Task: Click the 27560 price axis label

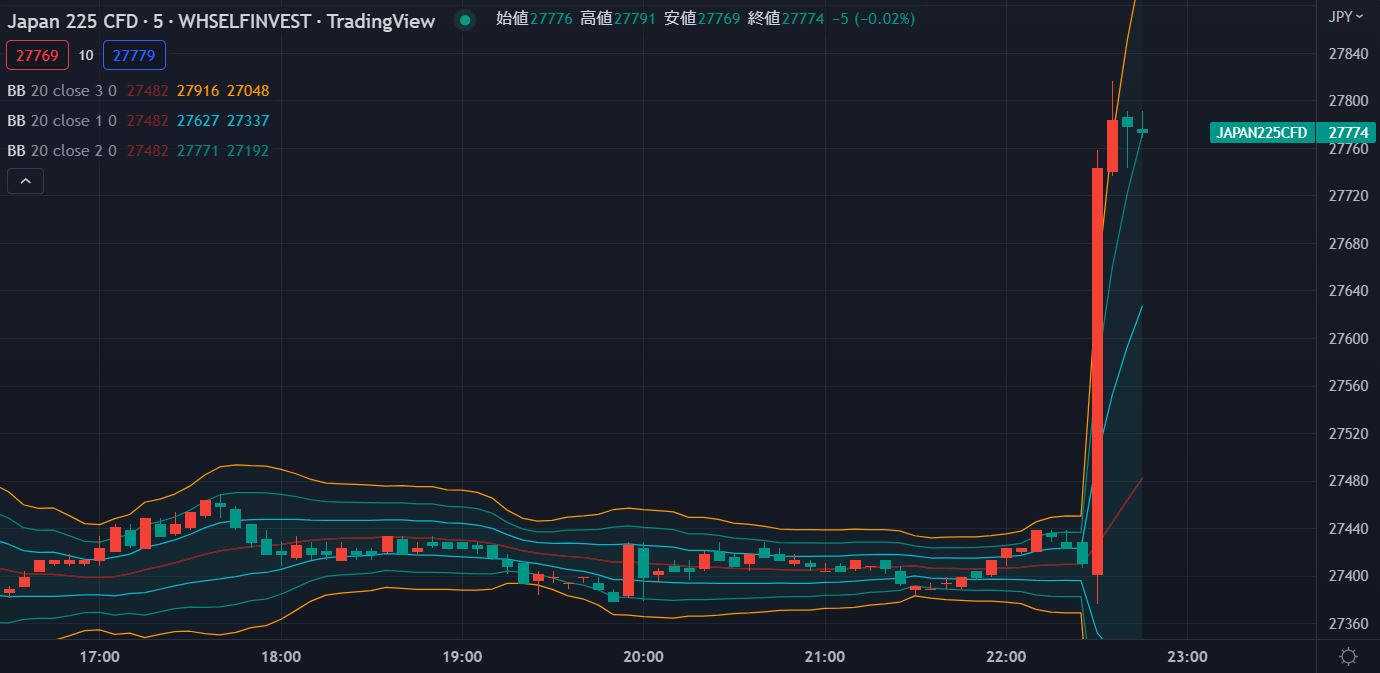Action: tap(1348, 386)
